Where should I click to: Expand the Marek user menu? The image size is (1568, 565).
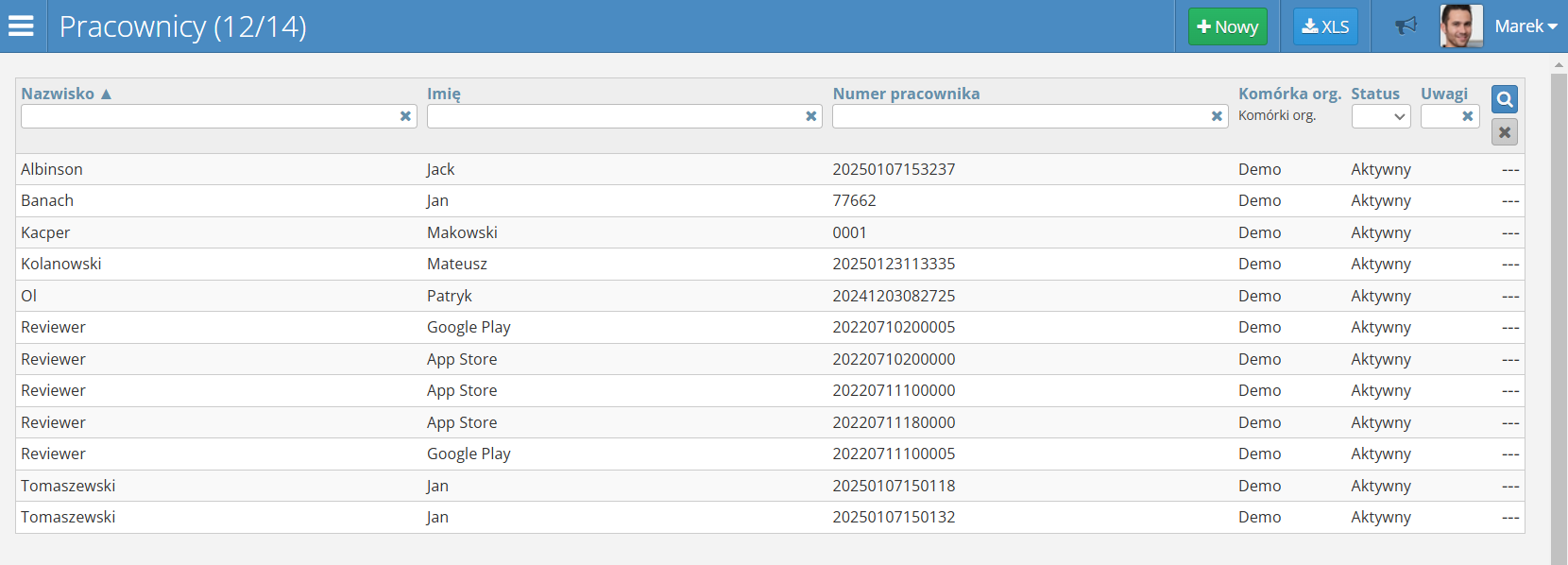coord(1525,26)
